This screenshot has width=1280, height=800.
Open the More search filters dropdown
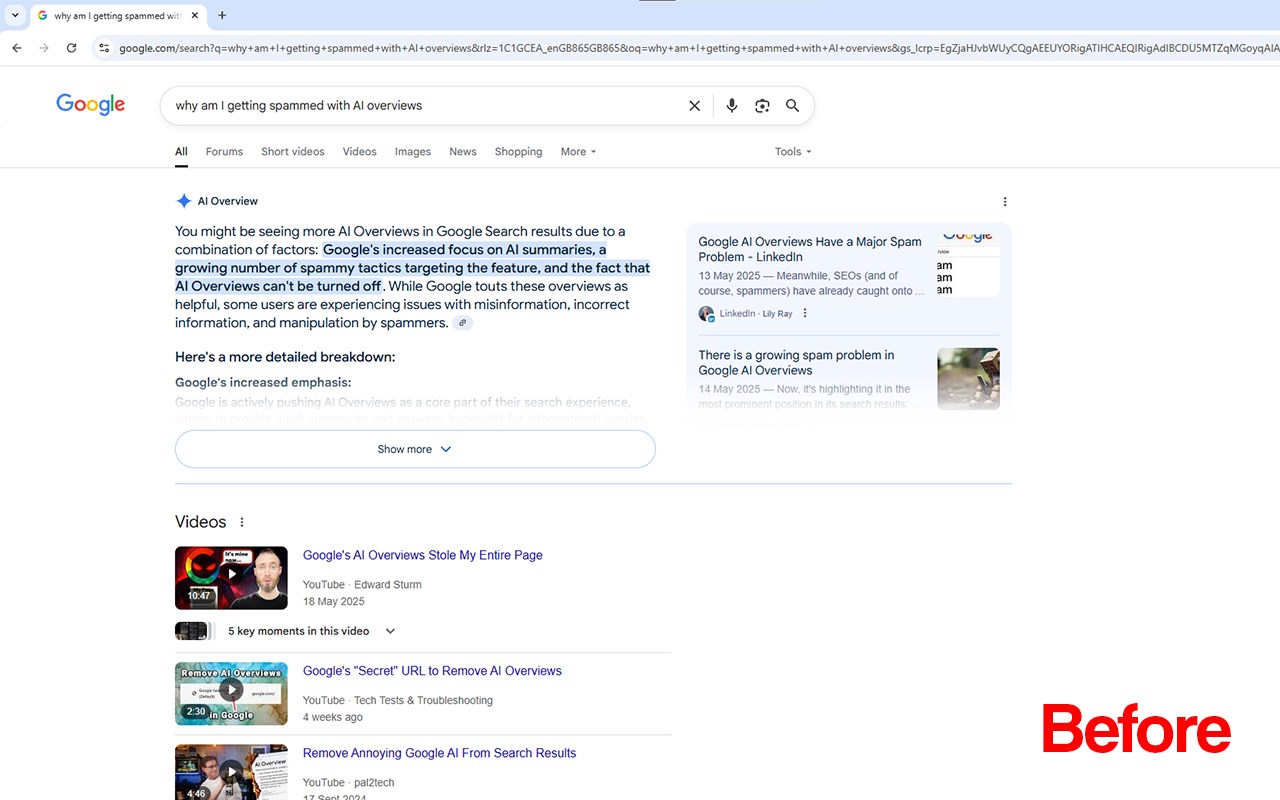tap(578, 152)
